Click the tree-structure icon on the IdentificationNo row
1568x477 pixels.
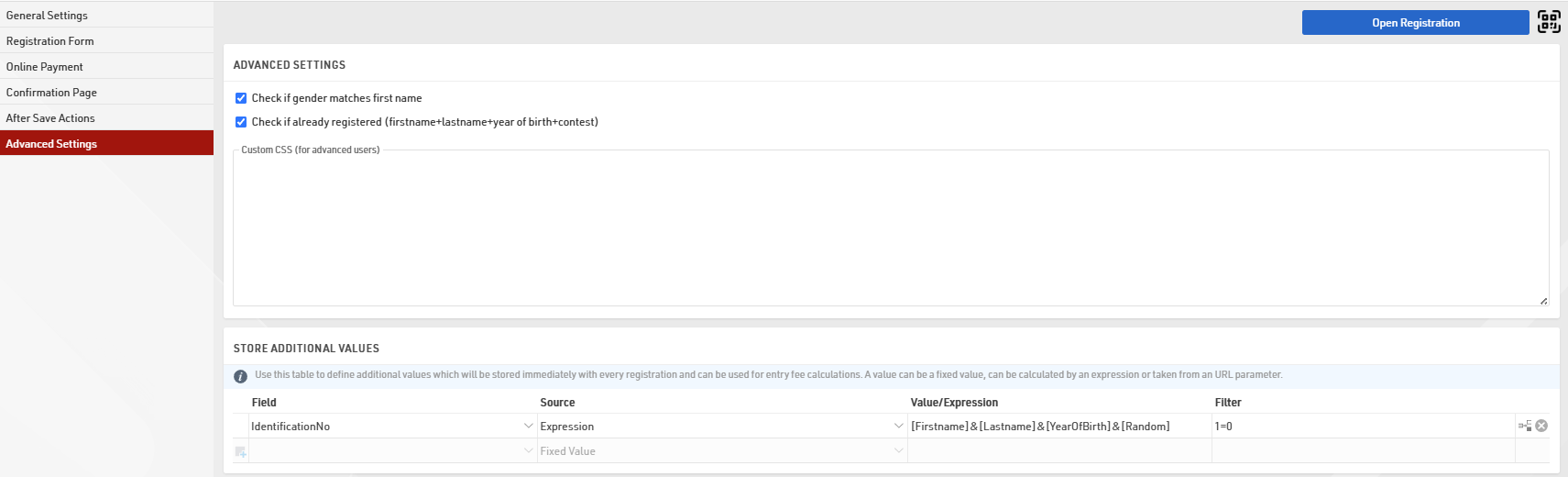(1525, 426)
